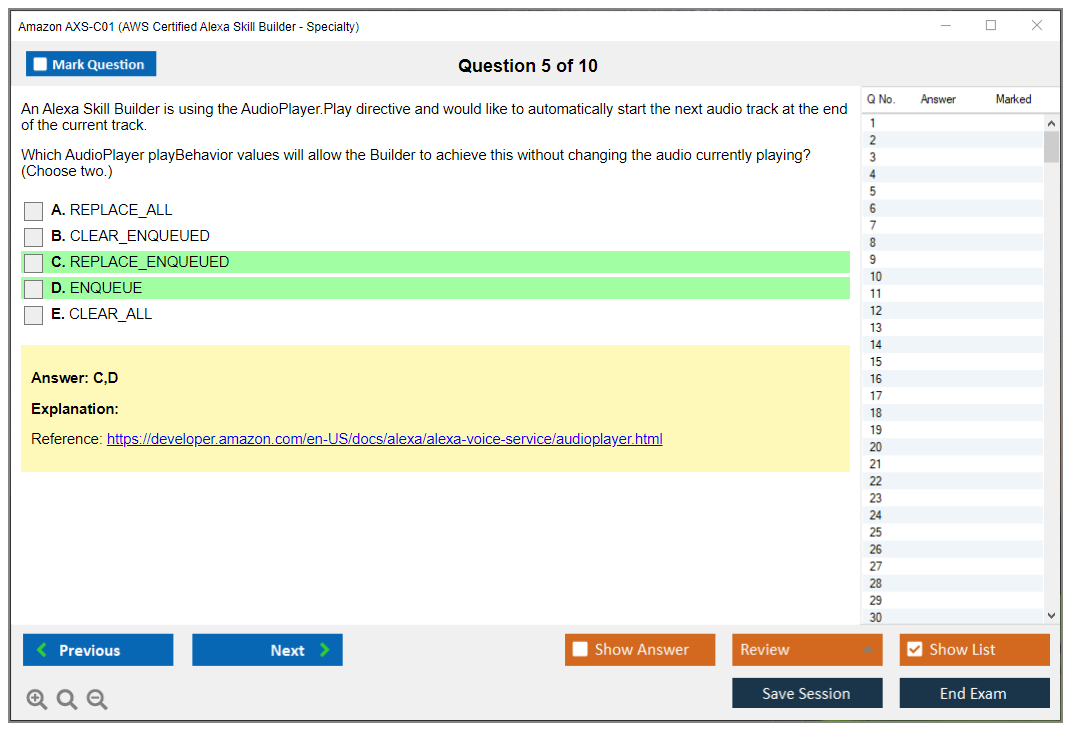Viewport: 1075px width, 735px height.
Task: Open the audioplayer.html reference link
Action: (384, 439)
